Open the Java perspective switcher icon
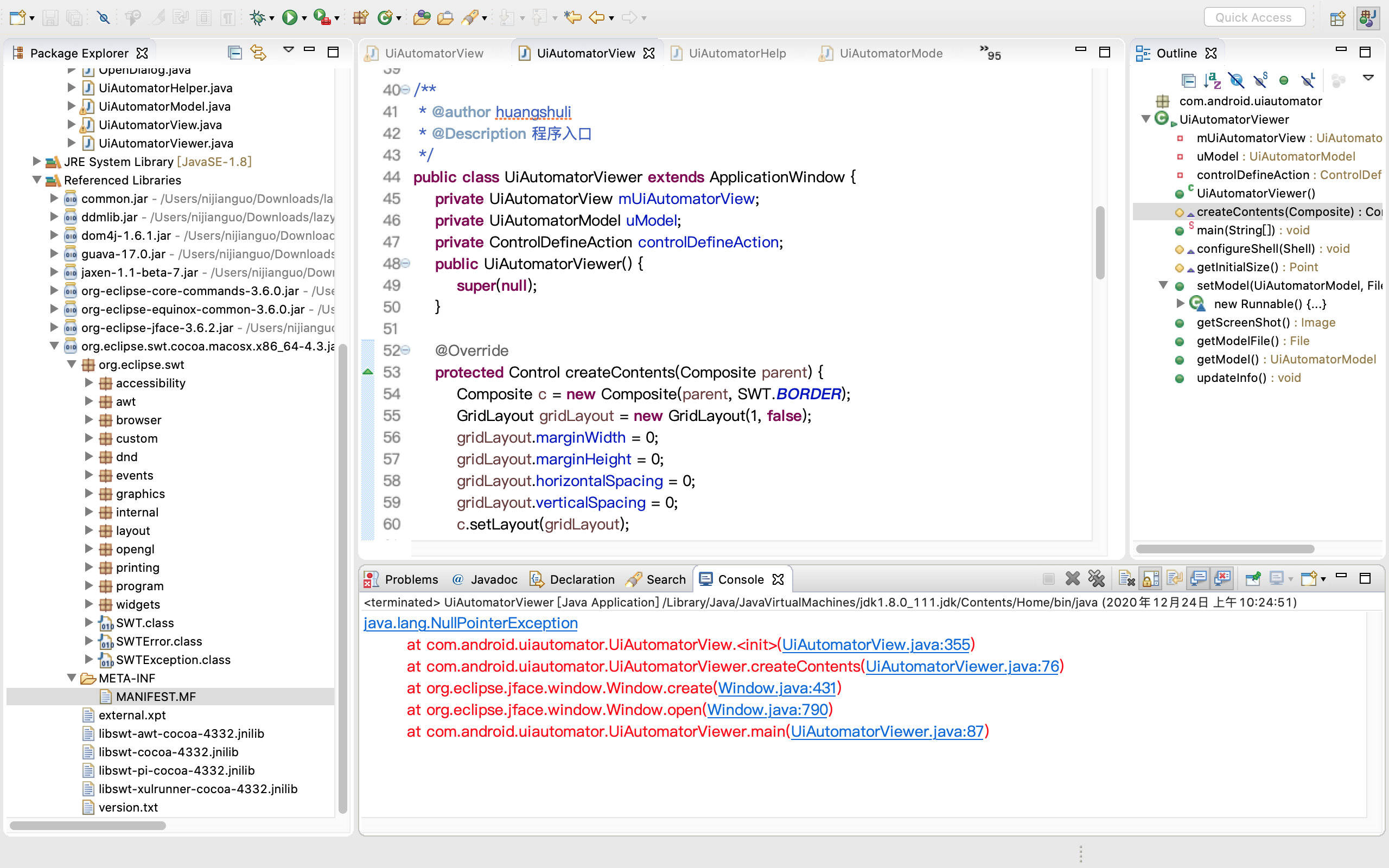1389x868 pixels. coord(1368,18)
